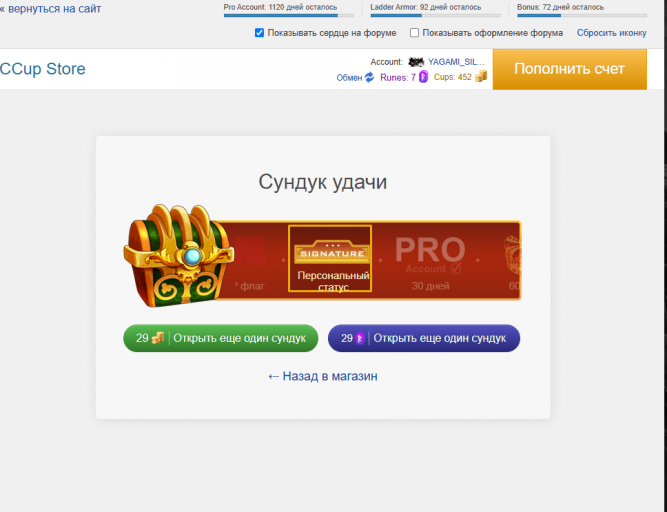Click the purple rune icon in header
This screenshot has width=667, height=512.
point(423,77)
